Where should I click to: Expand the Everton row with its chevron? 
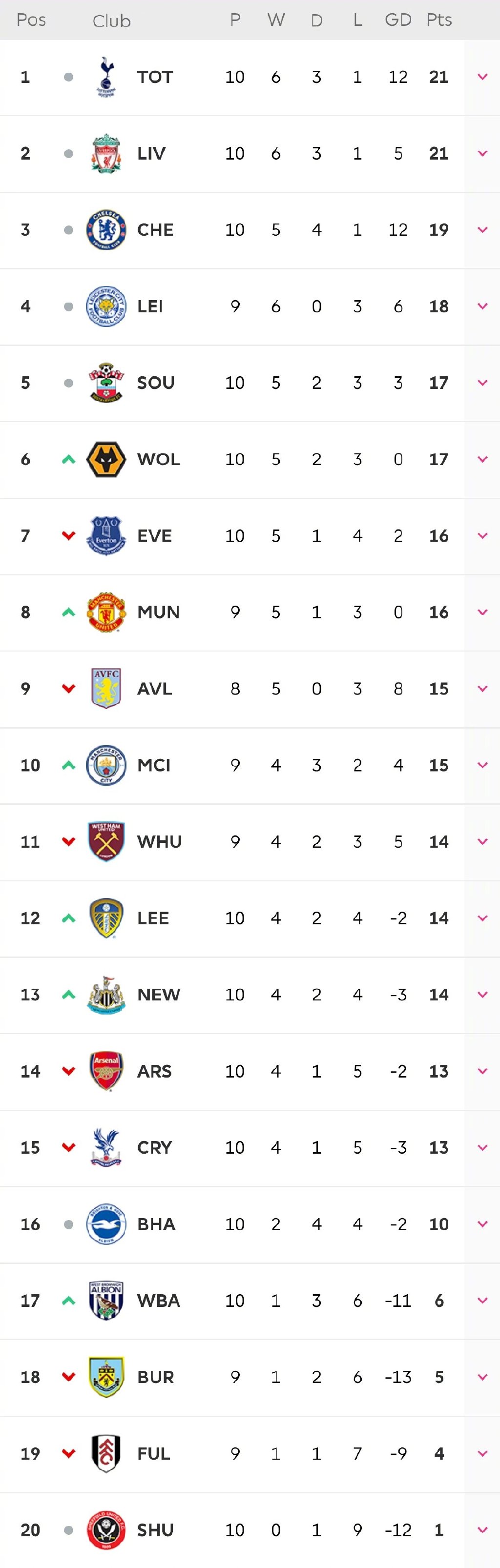tap(482, 536)
